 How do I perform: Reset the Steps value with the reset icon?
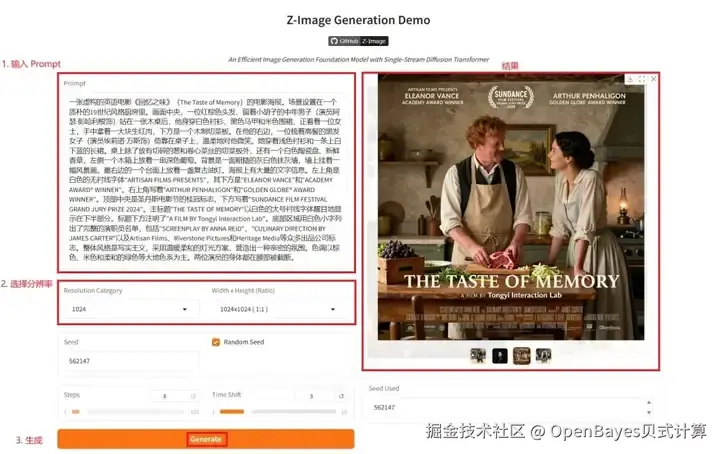click(x=193, y=396)
